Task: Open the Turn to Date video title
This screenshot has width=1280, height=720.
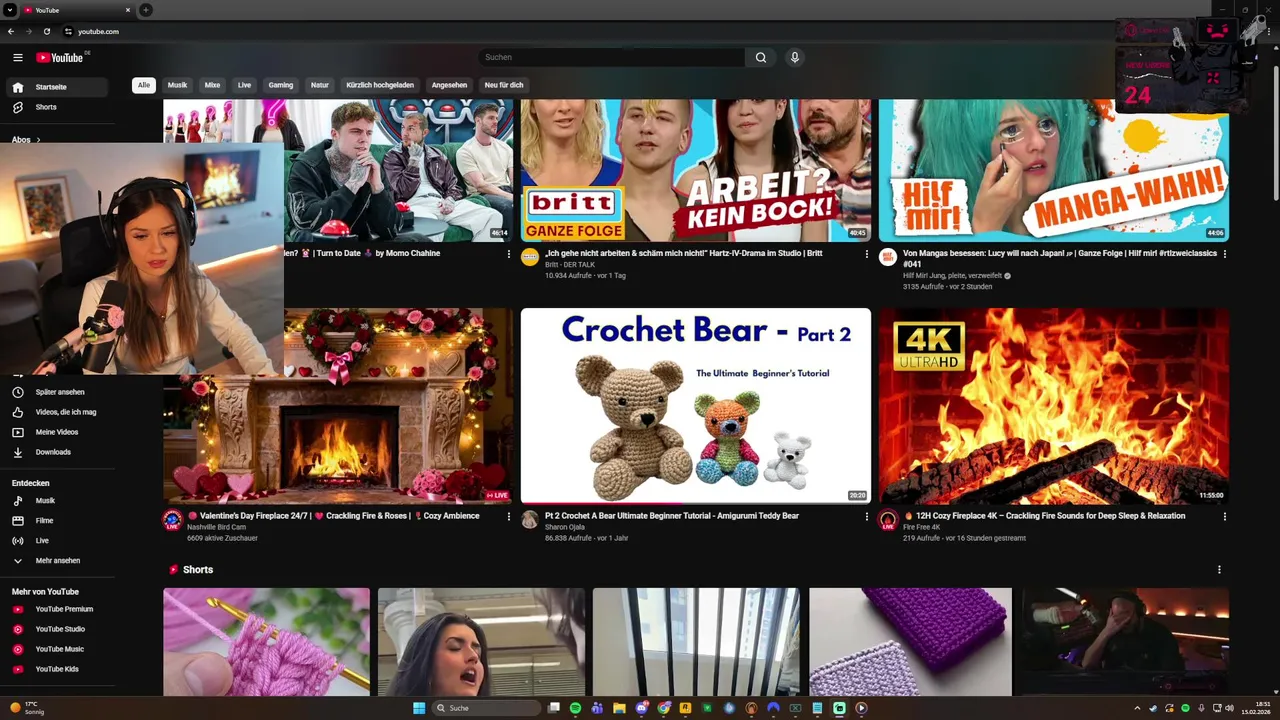Action: click(x=362, y=253)
